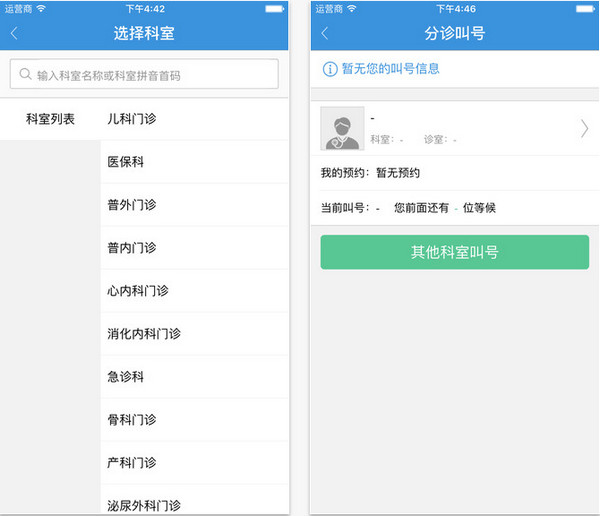Open 急诊科 department

pos(126,377)
